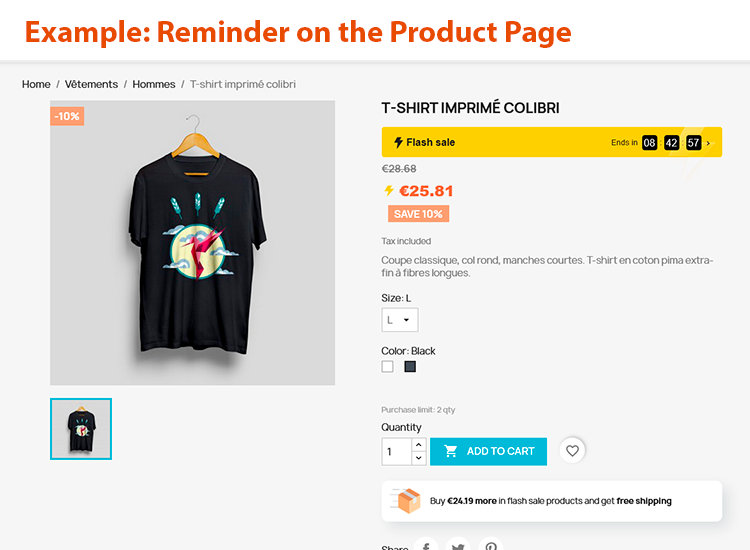
Task: Open the Size dropdown
Action: coord(399,320)
